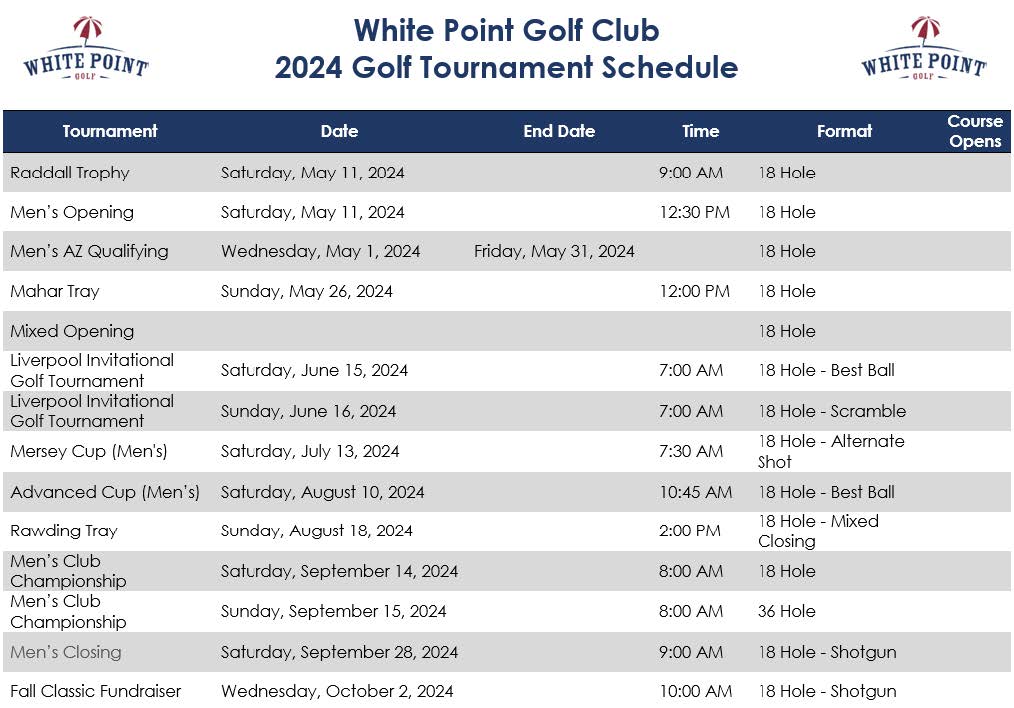Click the Mixed Opening tournament name
1014x708 pixels.
point(72,331)
